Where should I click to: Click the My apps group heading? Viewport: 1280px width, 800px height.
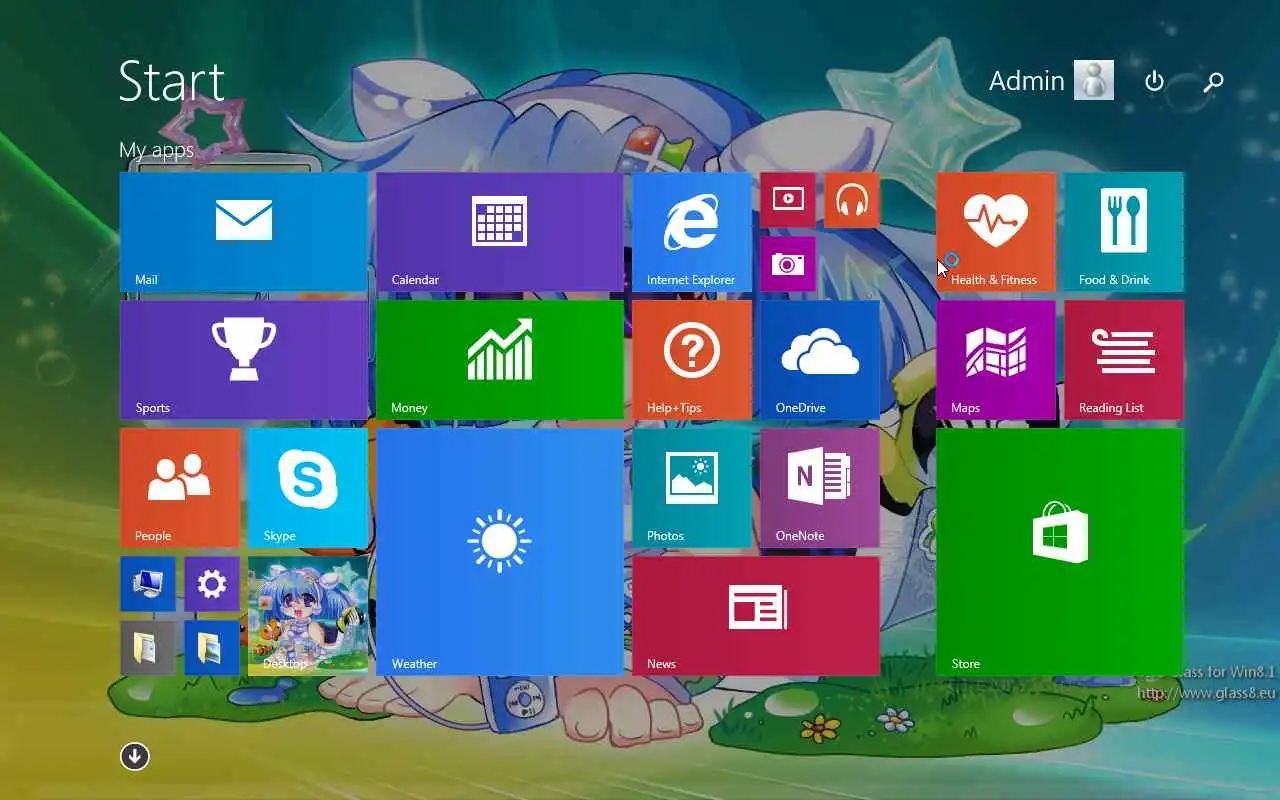pos(156,150)
